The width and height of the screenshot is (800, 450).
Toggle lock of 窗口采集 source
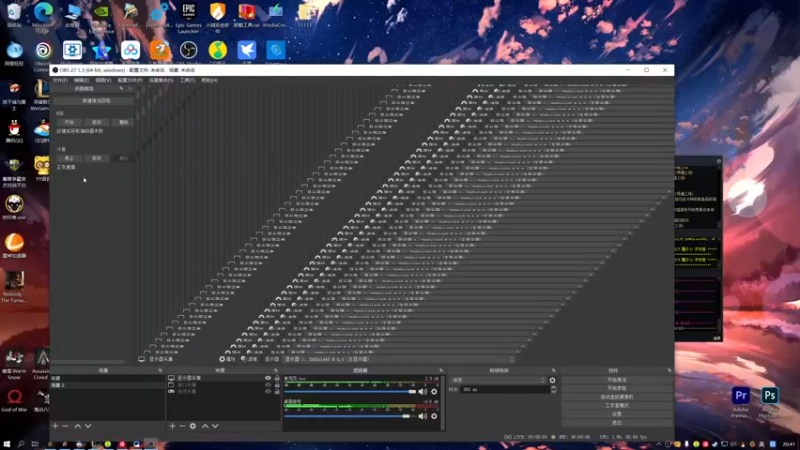click(x=277, y=385)
